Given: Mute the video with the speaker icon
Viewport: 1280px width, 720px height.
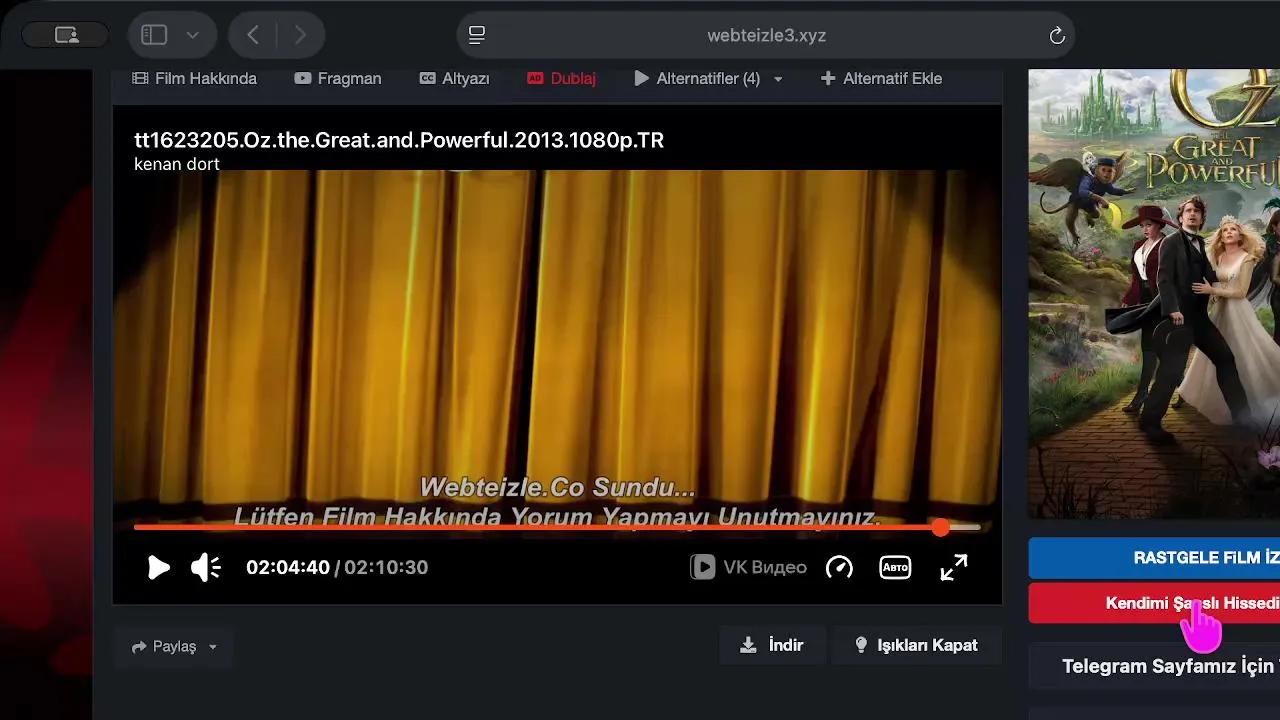Looking at the screenshot, I should click(206, 568).
